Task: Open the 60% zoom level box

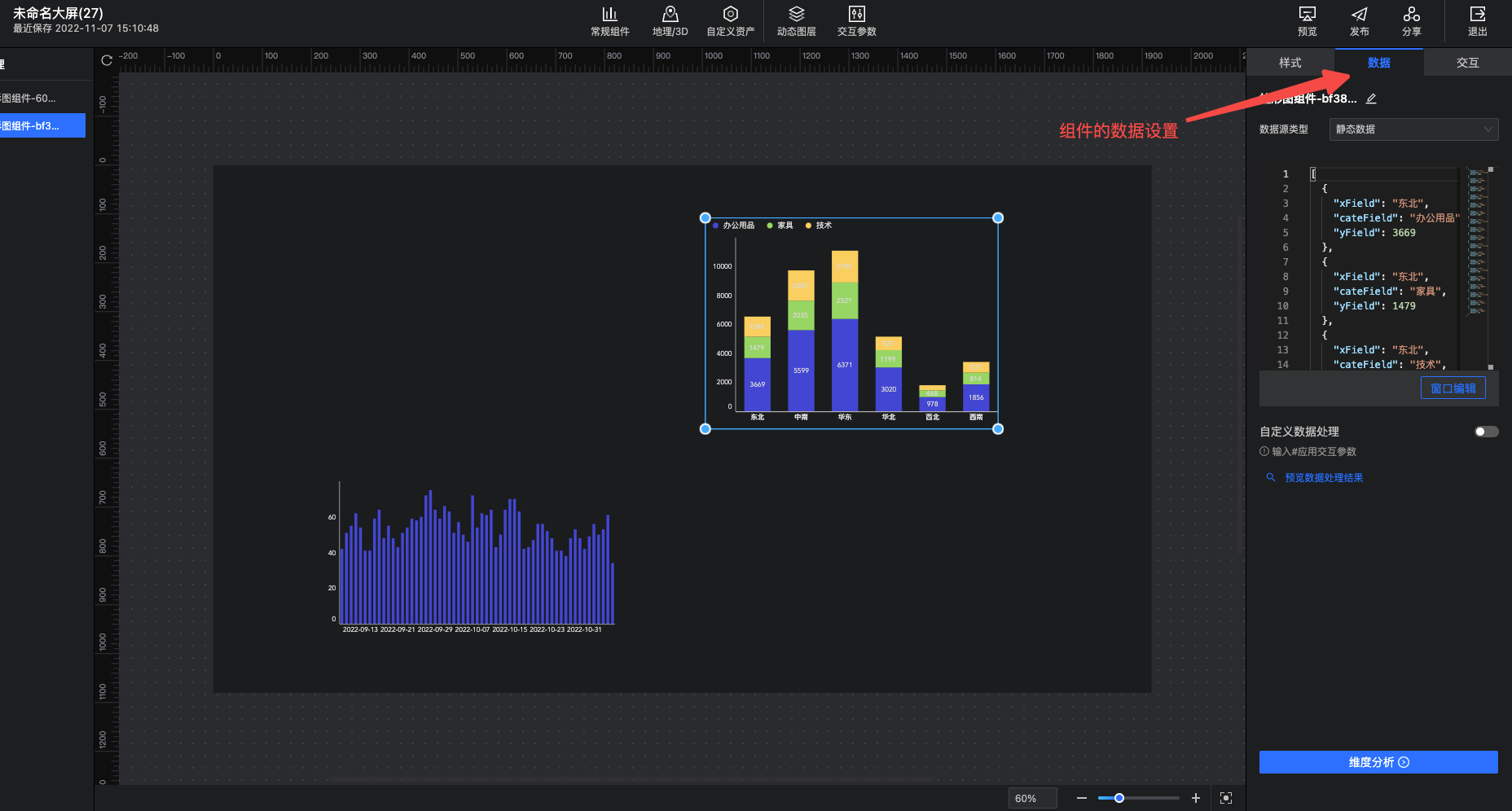Action: point(1031,798)
